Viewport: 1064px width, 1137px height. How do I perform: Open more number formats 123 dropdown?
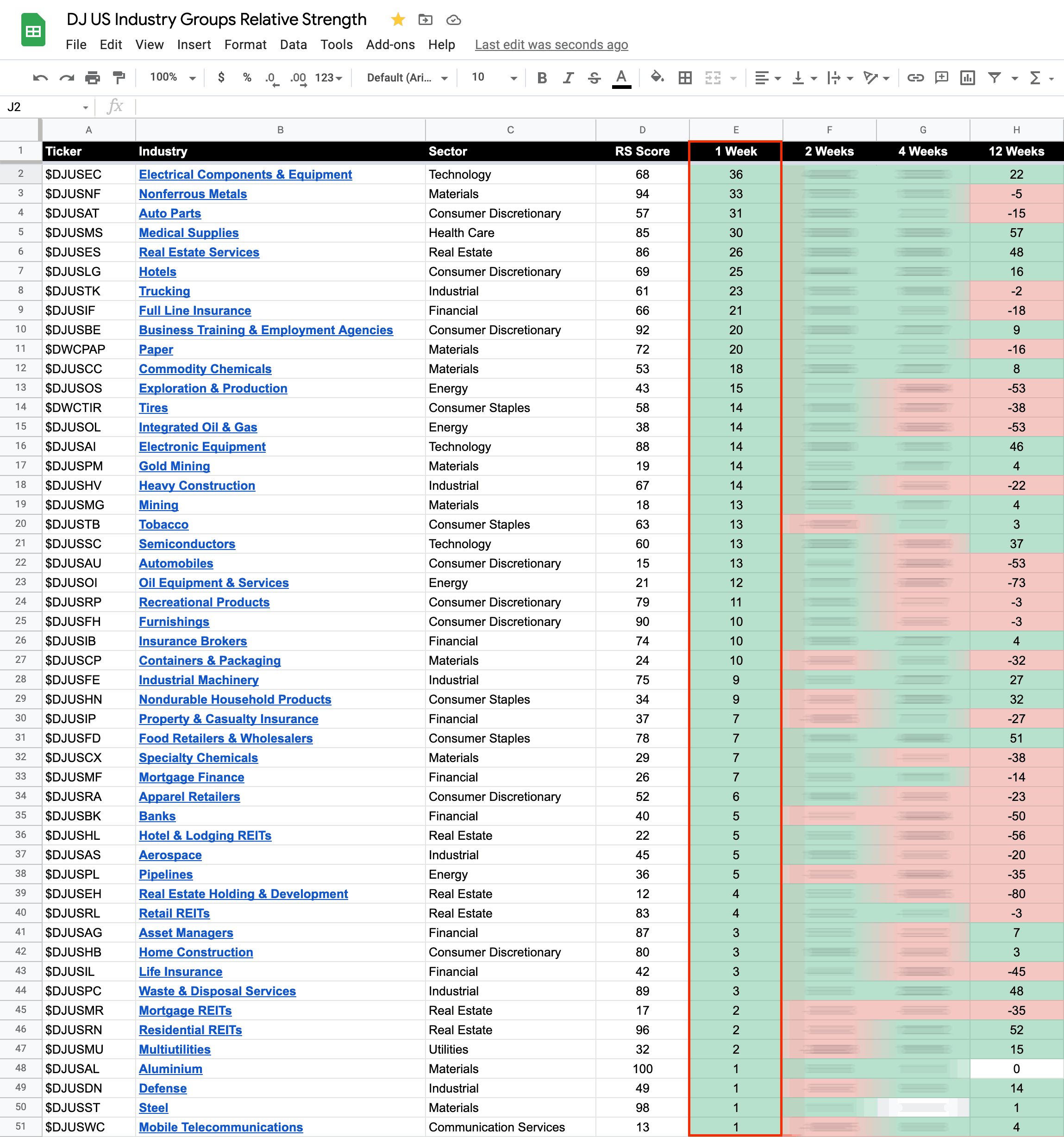click(328, 78)
